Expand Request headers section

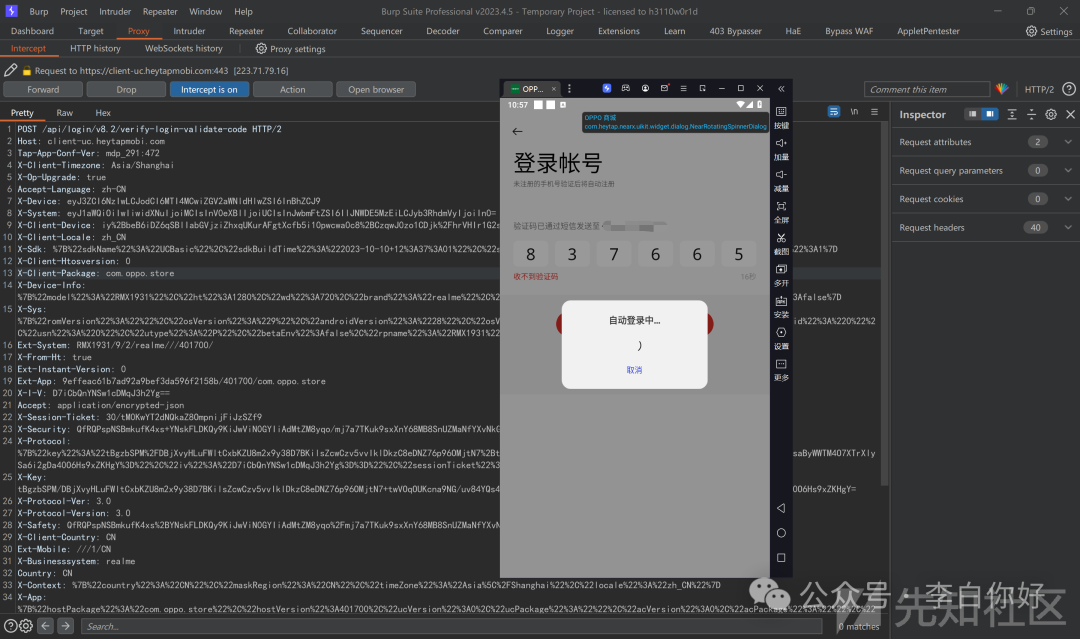[x=1068, y=227]
